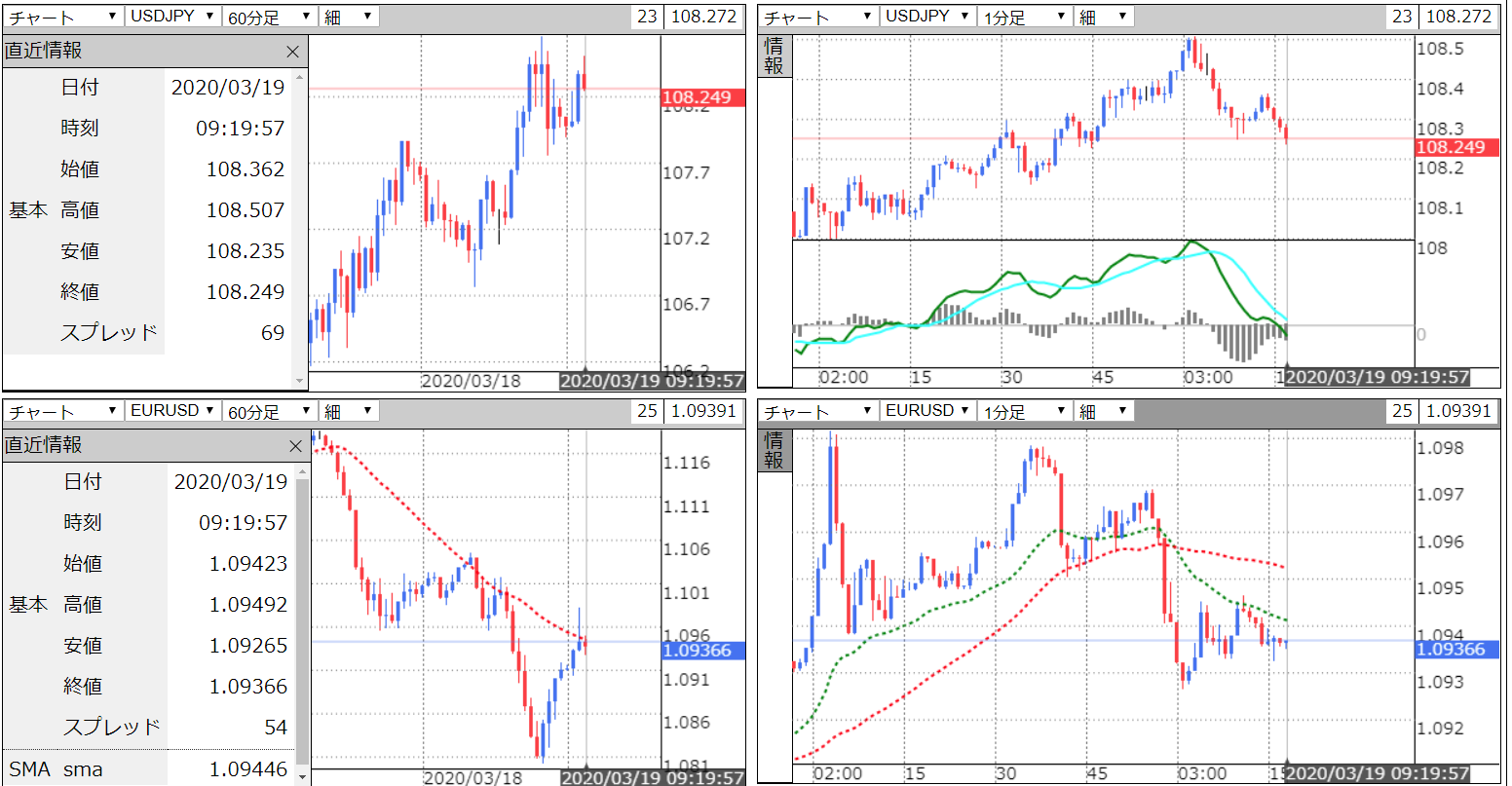This screenshot has height=786, width=1512.
Task: Click the スプレッド value 54 in the EURUSD info panel
Action: click(276, 728)
